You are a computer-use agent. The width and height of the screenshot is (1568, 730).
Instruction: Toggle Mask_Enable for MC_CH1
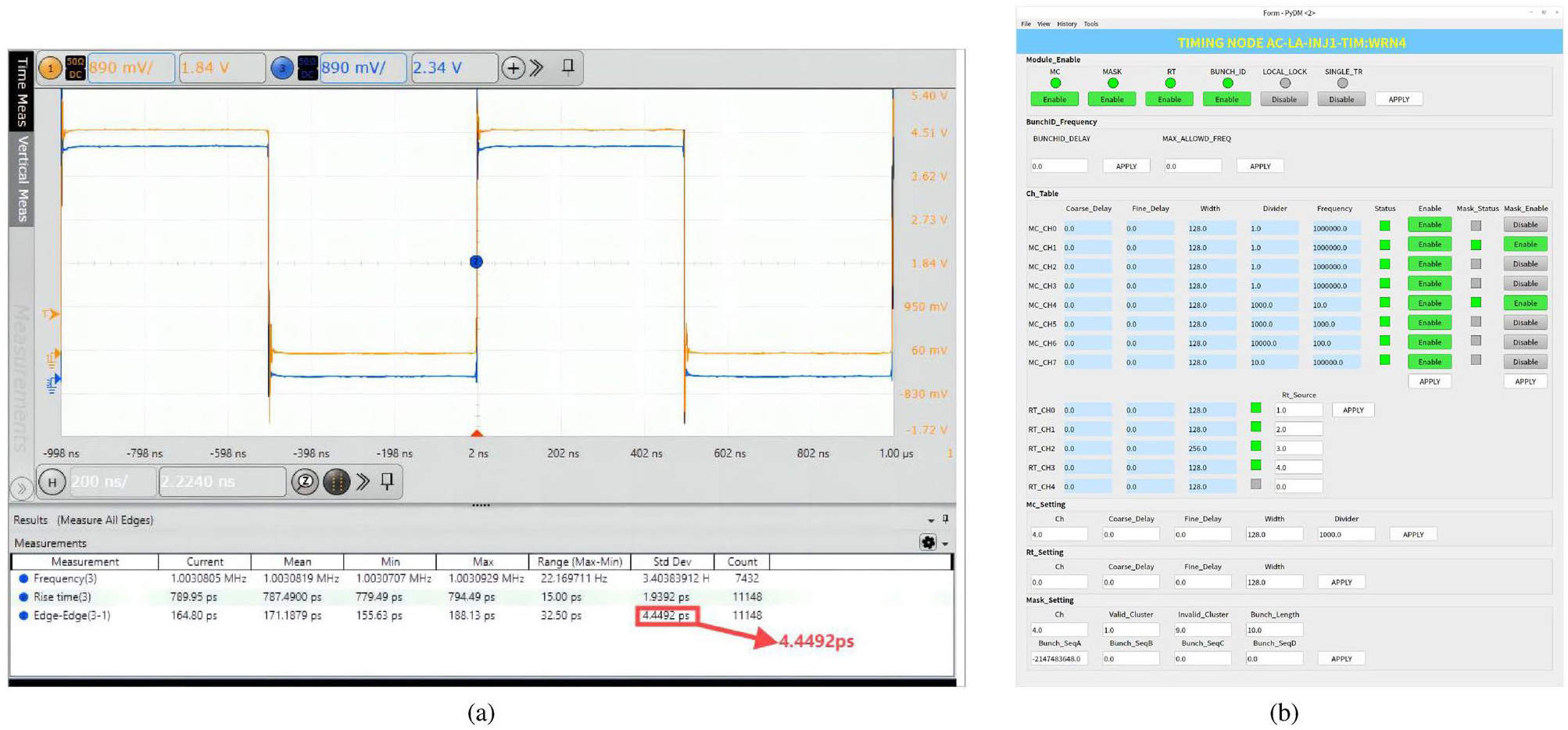point(1524,245)
